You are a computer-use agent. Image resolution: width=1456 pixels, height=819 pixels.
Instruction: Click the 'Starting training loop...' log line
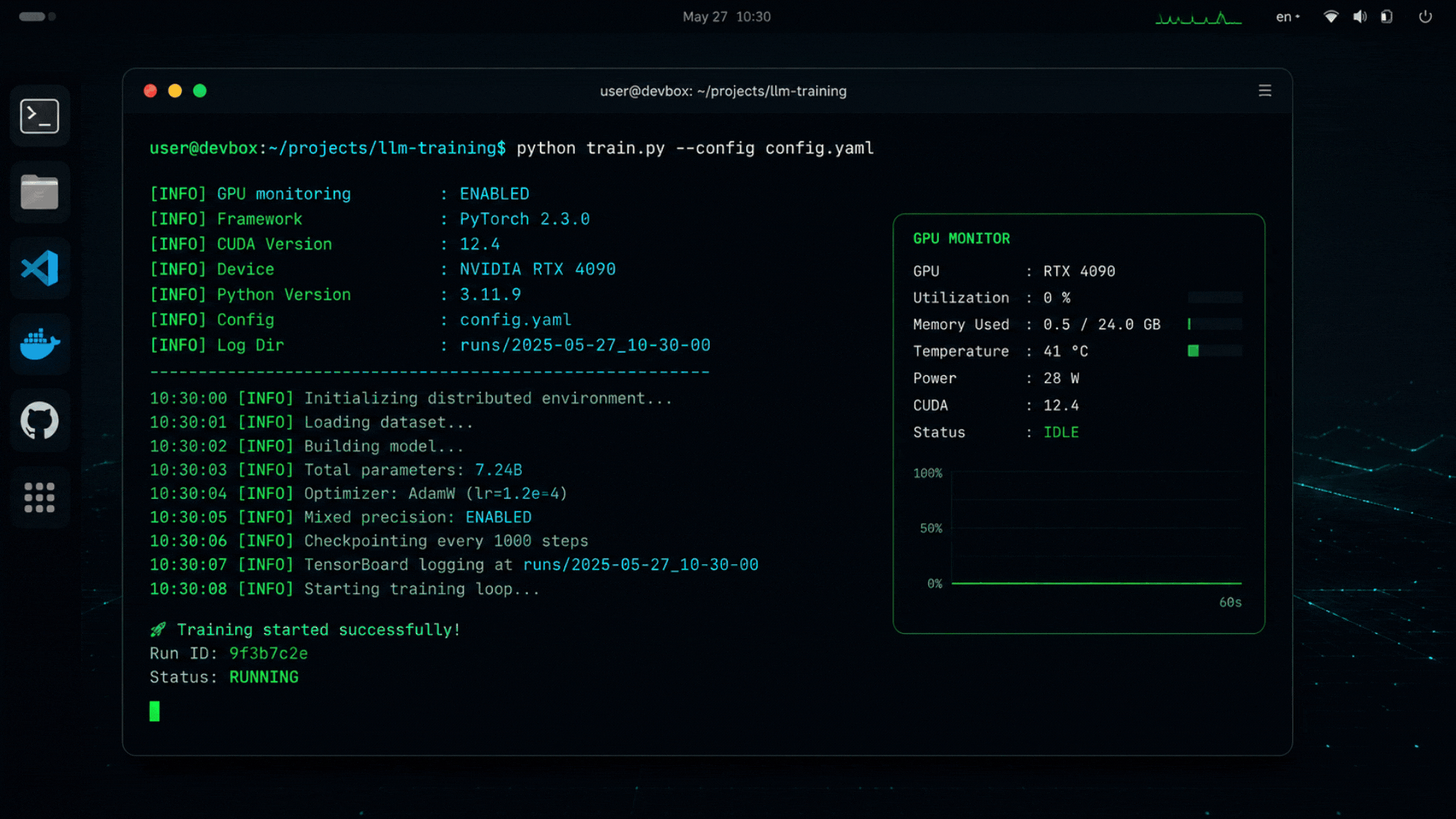tap(344, 588)
